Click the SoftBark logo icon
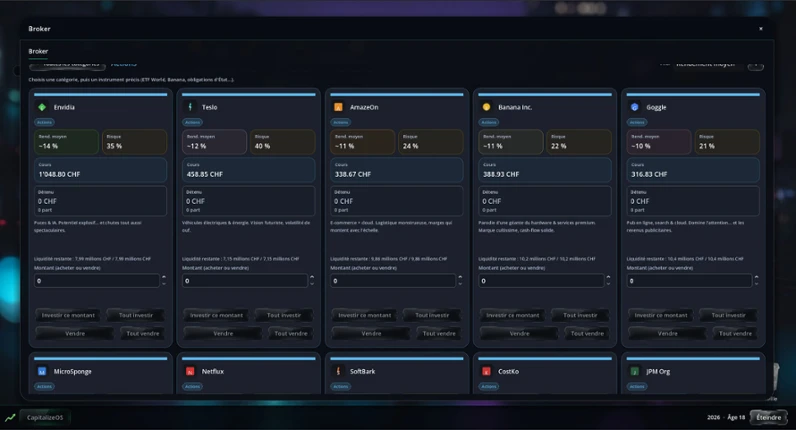 pyautogui.click(x=338, y=372)
